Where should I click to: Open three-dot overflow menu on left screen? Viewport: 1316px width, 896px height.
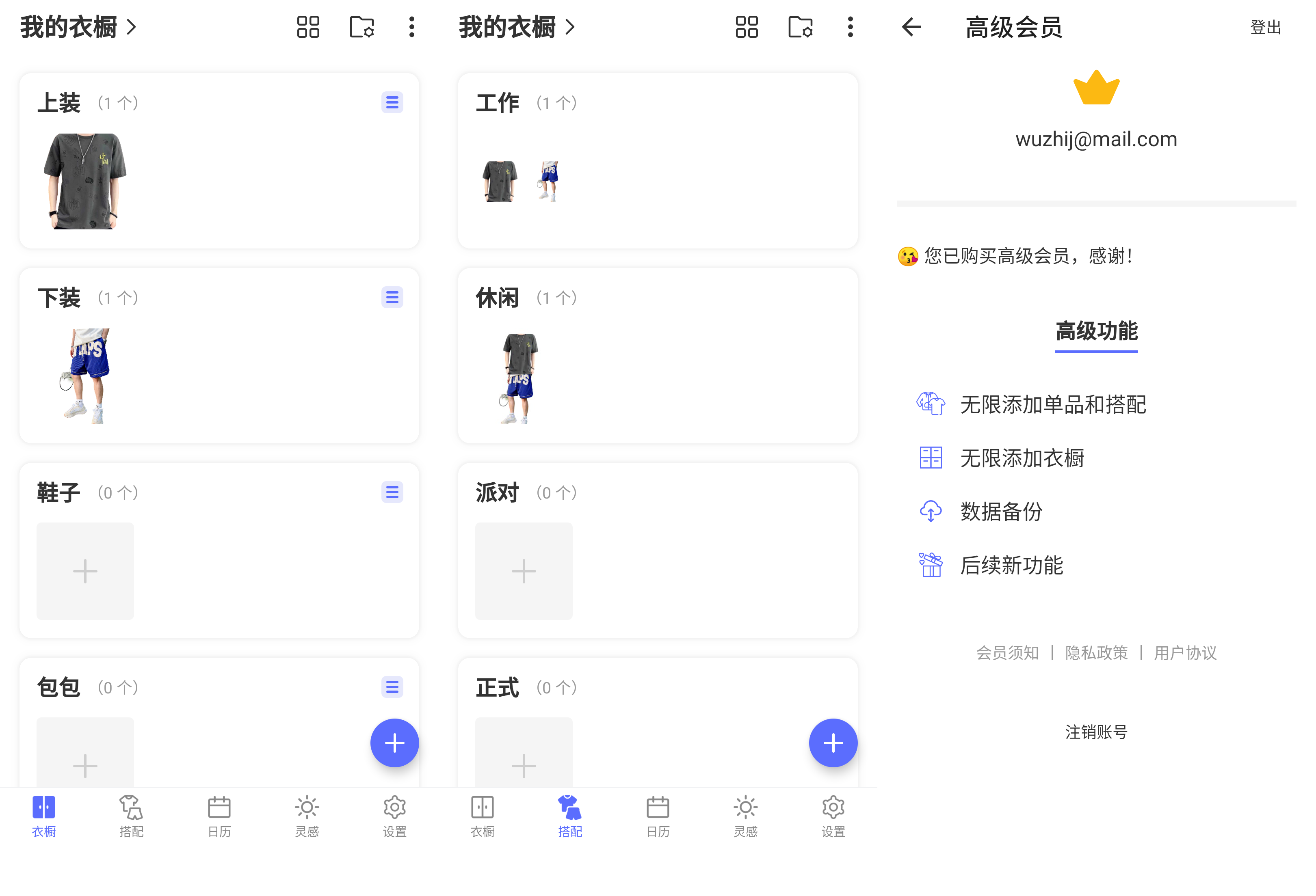tap(412, 27)
